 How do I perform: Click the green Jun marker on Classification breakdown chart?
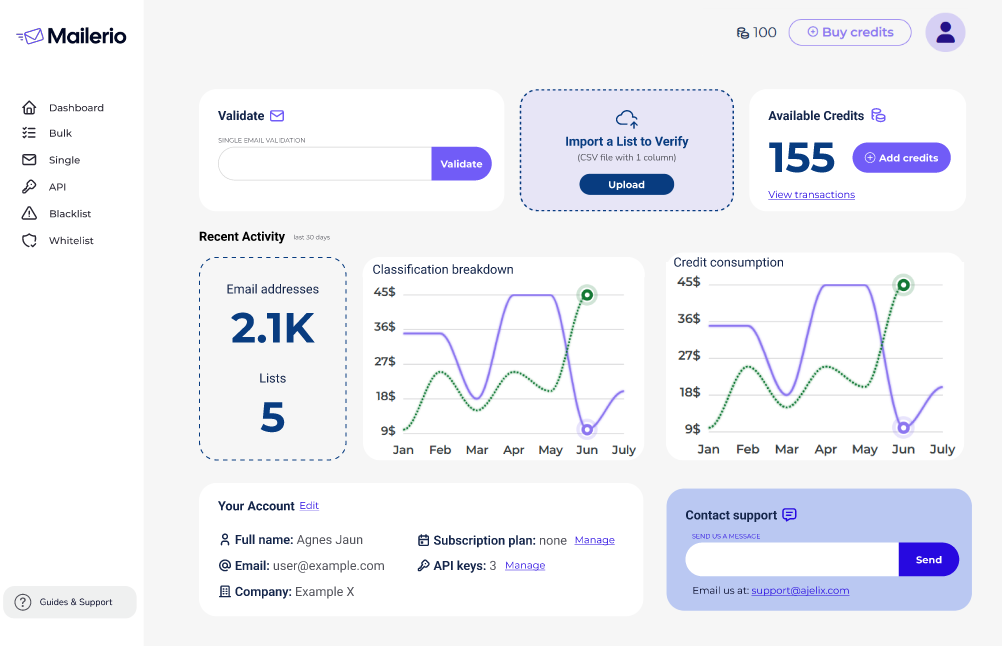point(587,295)
